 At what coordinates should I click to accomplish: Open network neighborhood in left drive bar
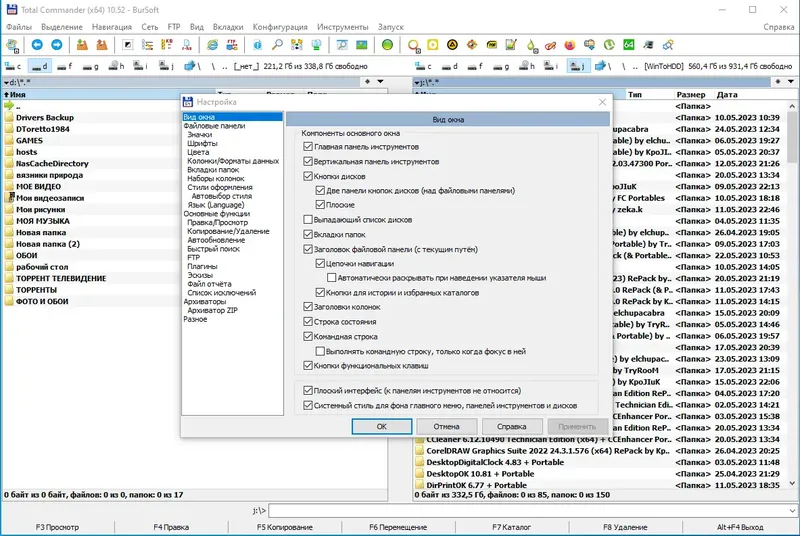pos(192,66)
